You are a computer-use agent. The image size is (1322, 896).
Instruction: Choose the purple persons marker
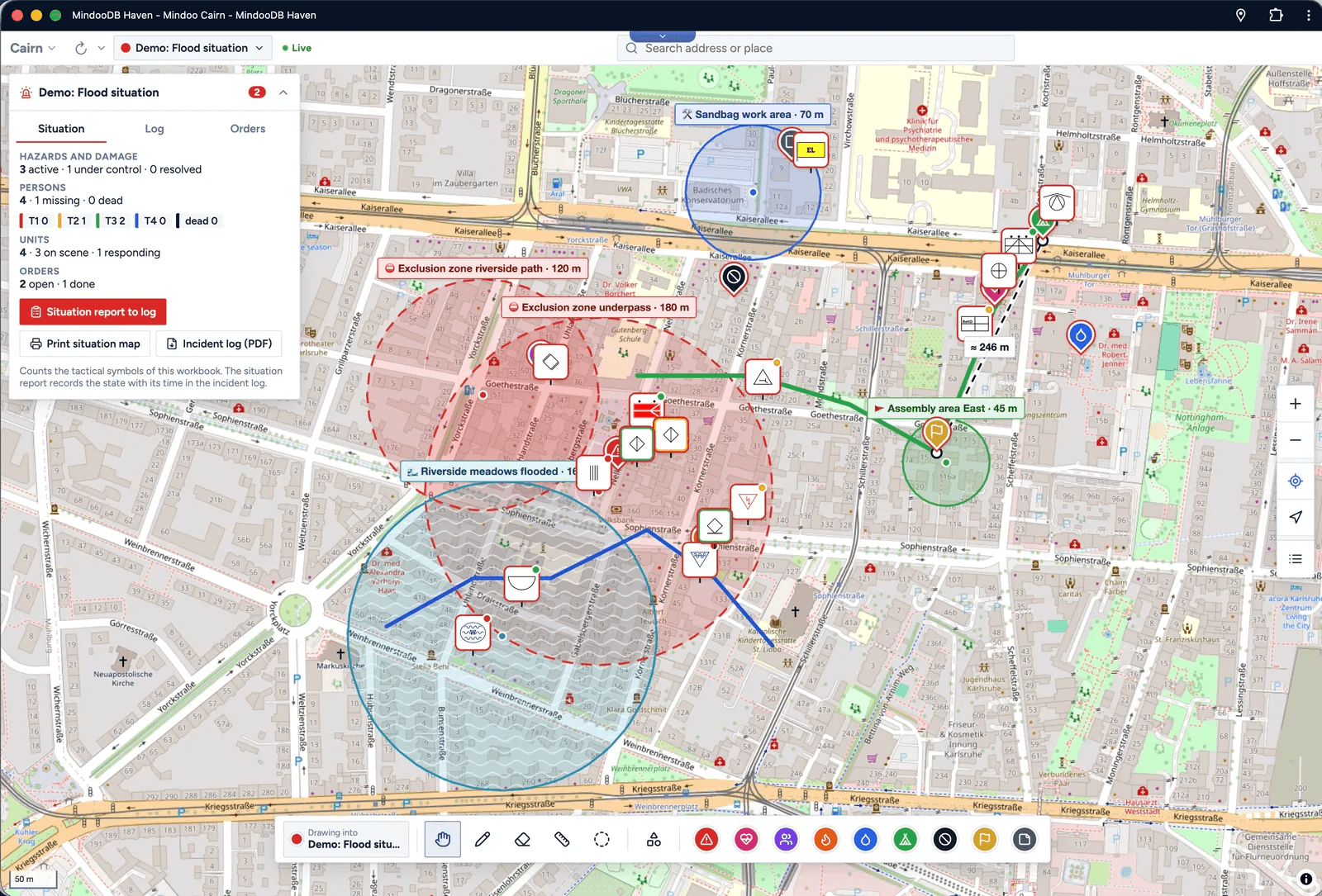[786, 840]
